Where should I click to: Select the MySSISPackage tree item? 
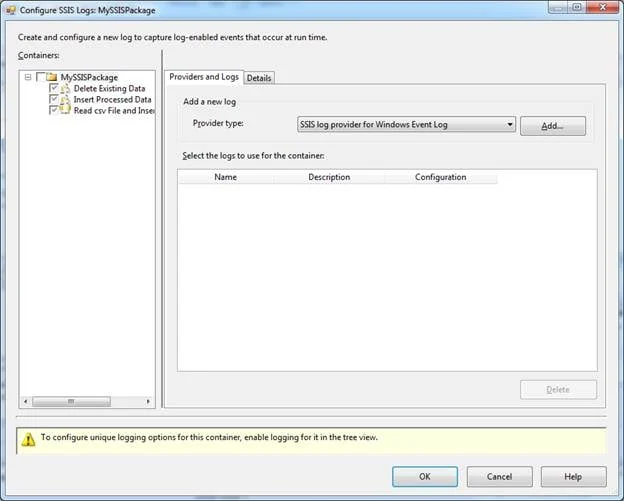89,77
